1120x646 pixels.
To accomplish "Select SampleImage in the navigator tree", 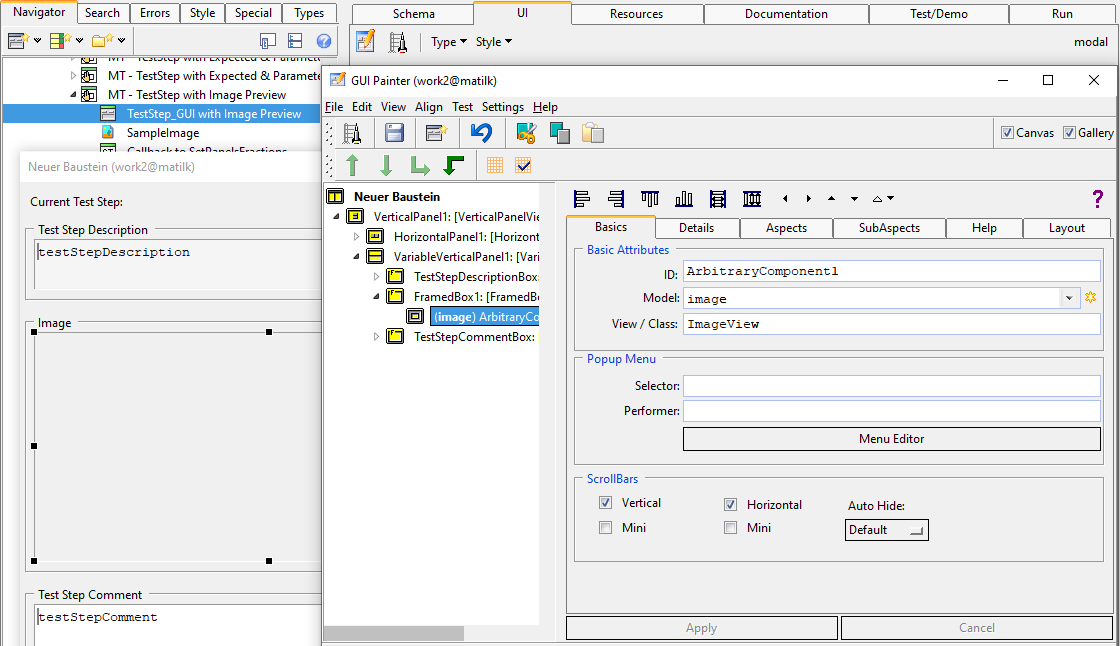I will click(162, 132).
